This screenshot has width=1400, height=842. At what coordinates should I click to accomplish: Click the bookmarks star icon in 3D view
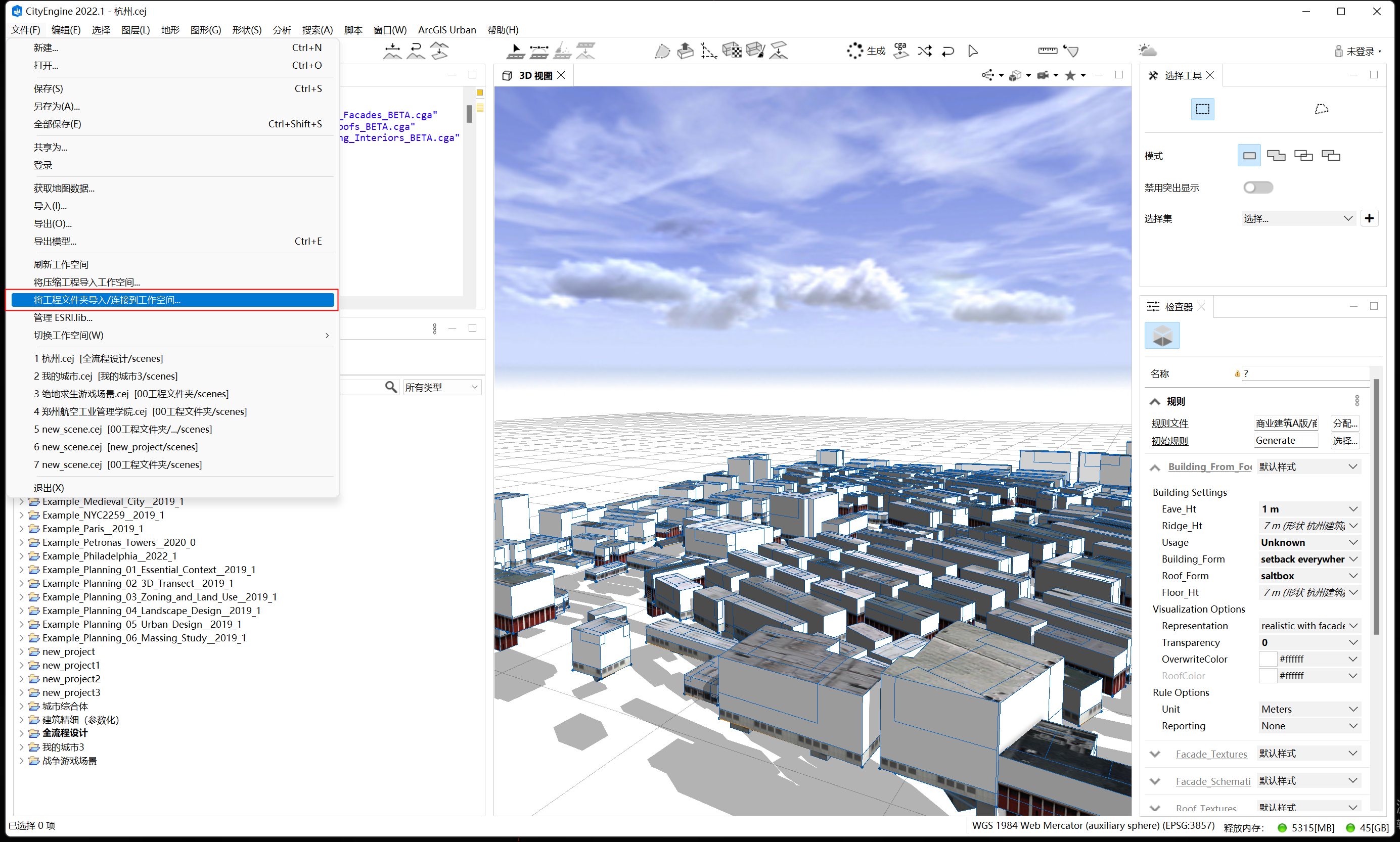point(1070,75)
